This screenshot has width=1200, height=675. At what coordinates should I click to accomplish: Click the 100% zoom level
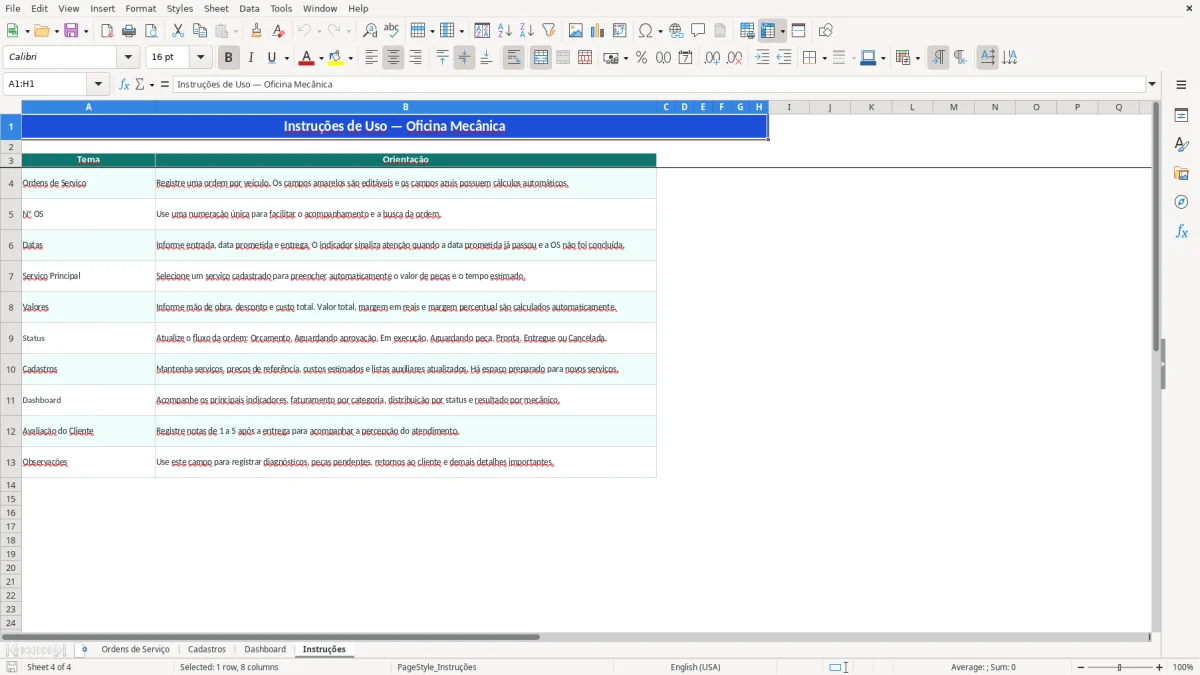(1183, 667)
